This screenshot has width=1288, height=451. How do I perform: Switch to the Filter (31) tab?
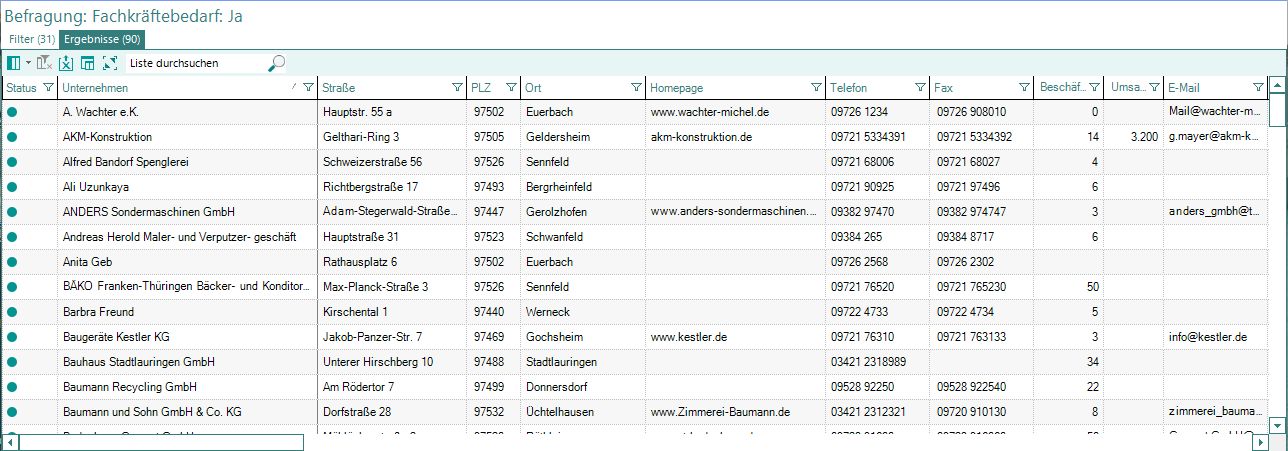point(31,39)
